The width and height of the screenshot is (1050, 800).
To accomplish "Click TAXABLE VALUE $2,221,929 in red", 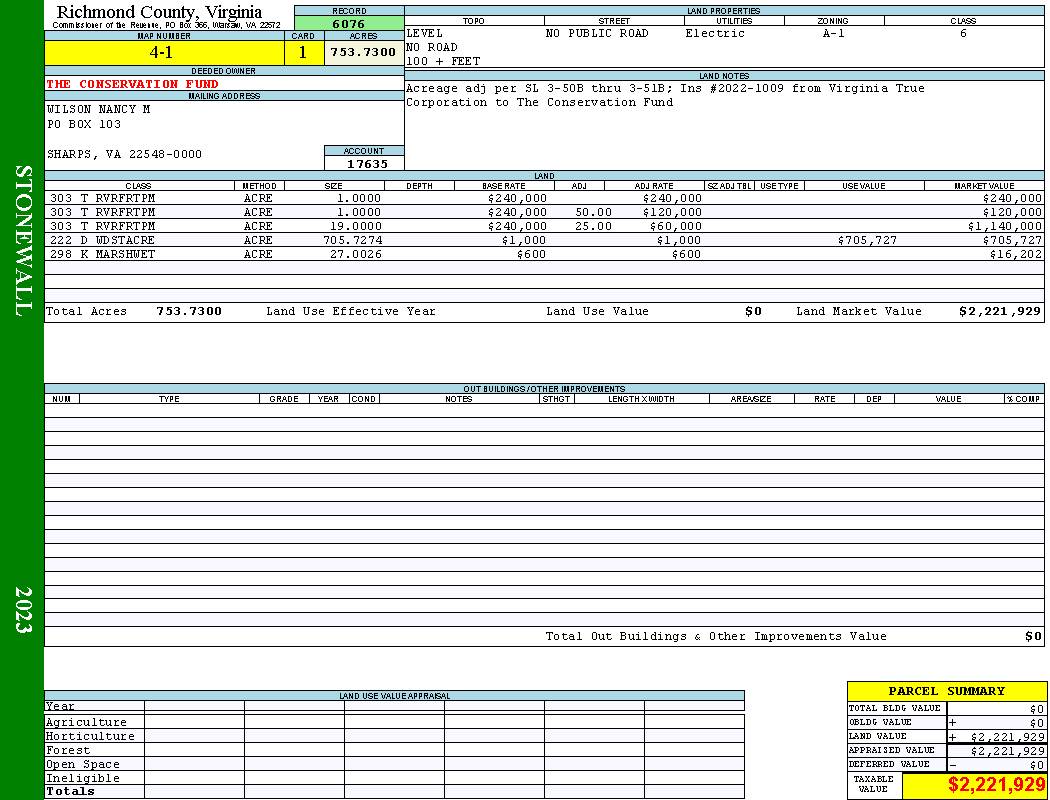I will click(x=996, y=785).
